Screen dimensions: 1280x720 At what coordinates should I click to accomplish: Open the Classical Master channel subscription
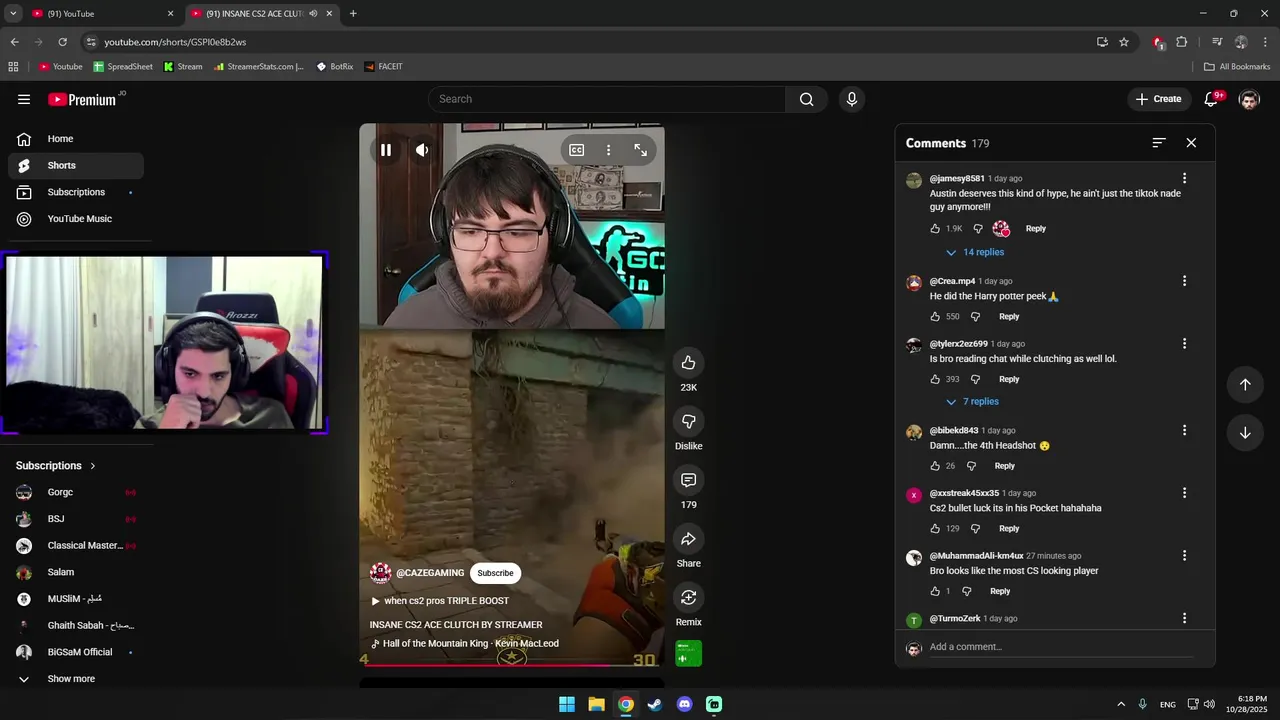[x=76, y=546]
